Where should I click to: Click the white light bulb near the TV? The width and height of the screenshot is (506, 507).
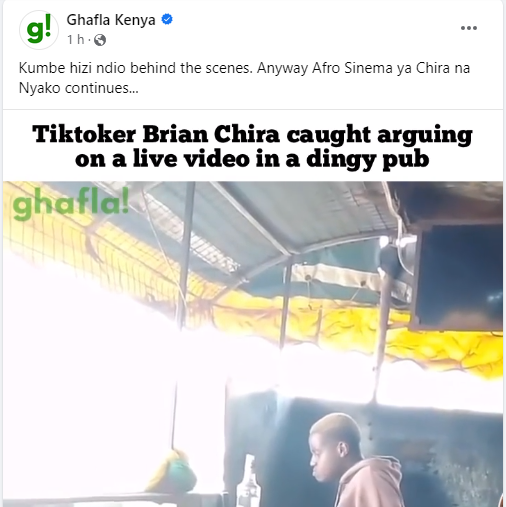pos(384,241)
